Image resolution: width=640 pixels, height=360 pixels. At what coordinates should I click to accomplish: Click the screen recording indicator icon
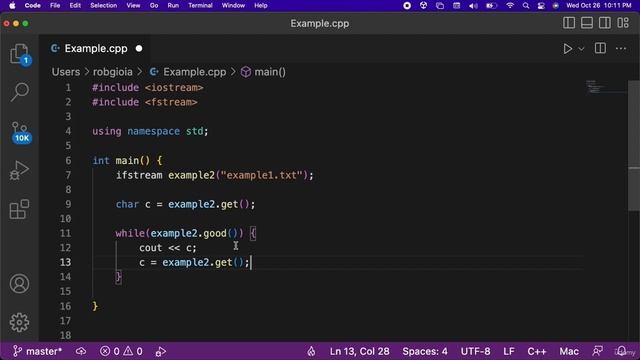coord(407,5)
